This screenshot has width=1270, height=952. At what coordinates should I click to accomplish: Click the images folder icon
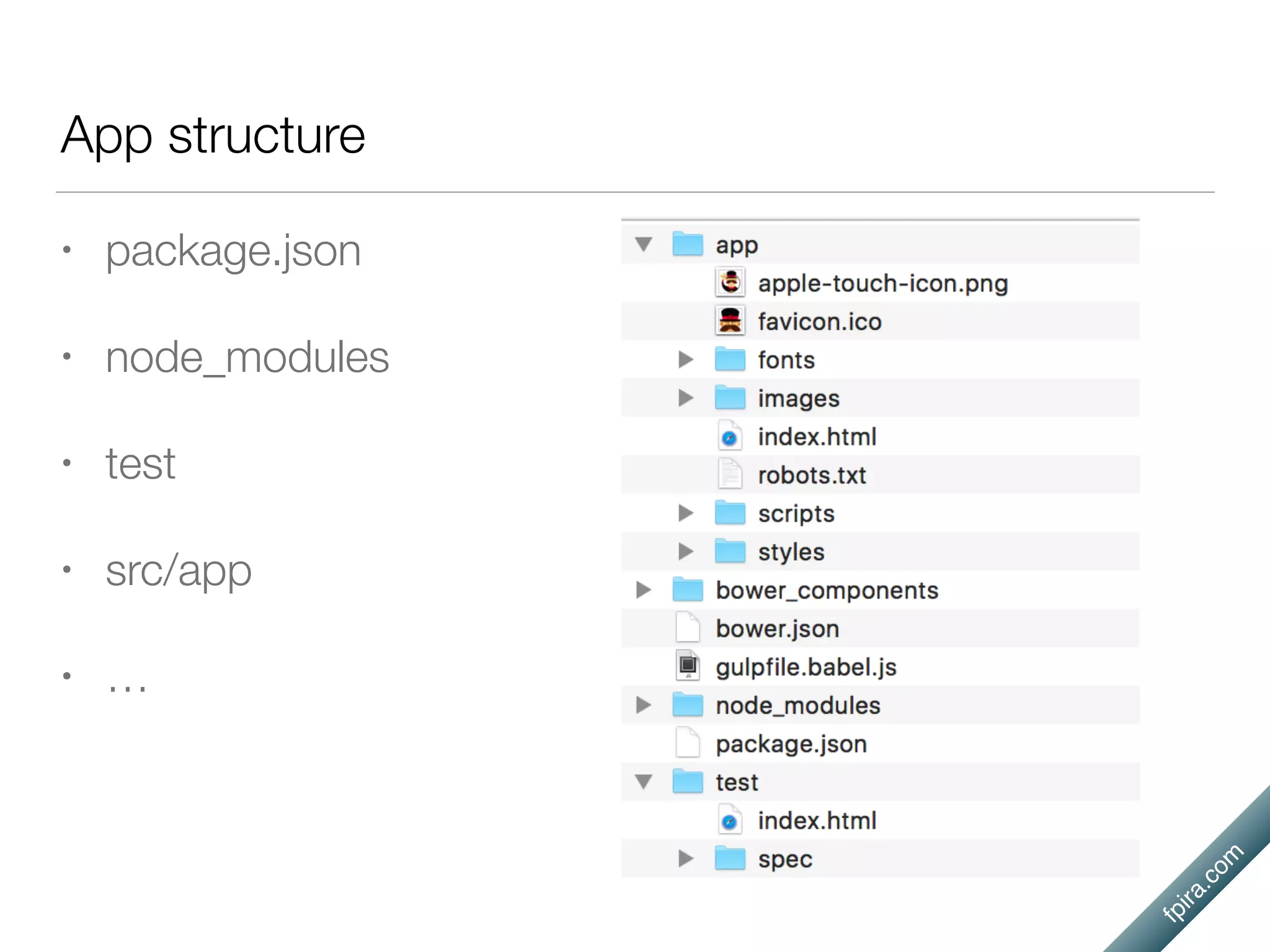tap(730, 397)
